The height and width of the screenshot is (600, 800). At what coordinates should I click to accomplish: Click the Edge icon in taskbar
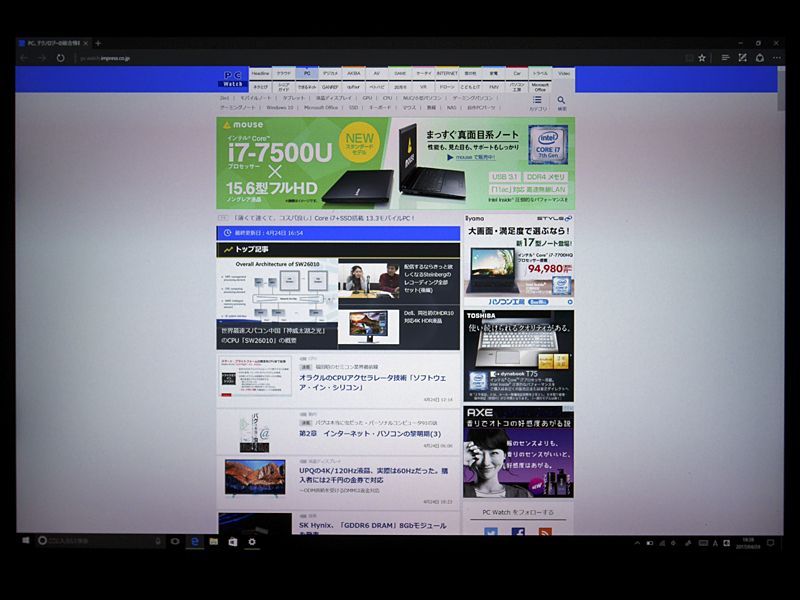pos(194,541)
